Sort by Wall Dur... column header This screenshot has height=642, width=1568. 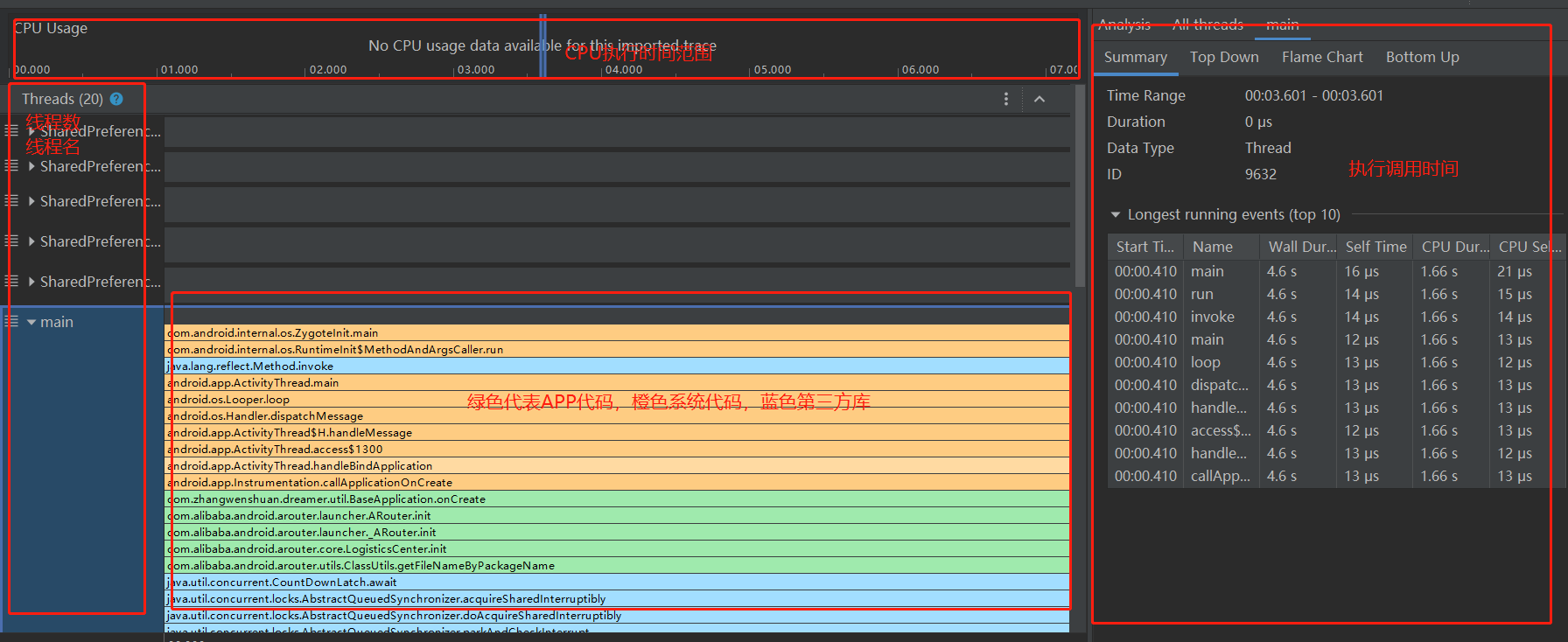click(x=1298, y=247)
